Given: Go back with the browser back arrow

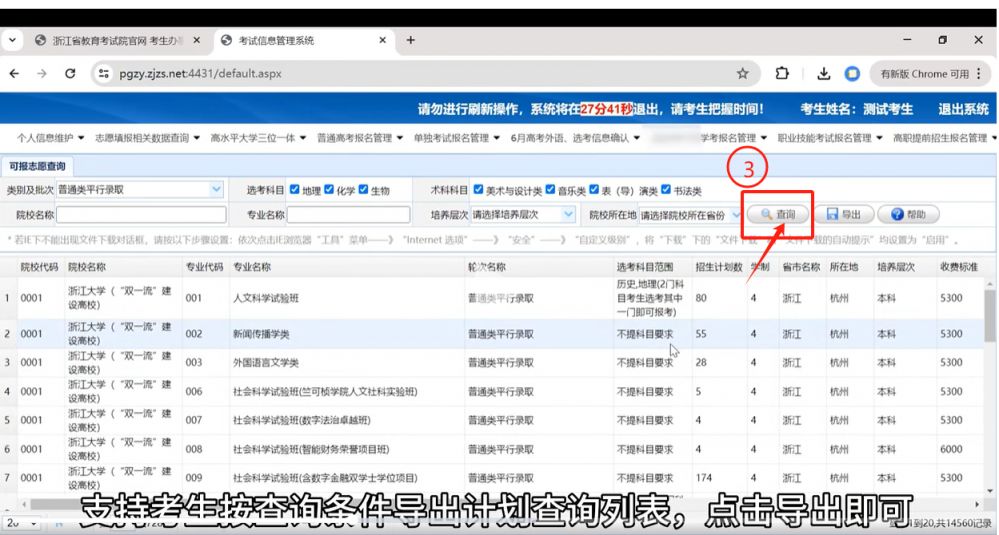Looking at the screenshot, I should tap(15, 74).
